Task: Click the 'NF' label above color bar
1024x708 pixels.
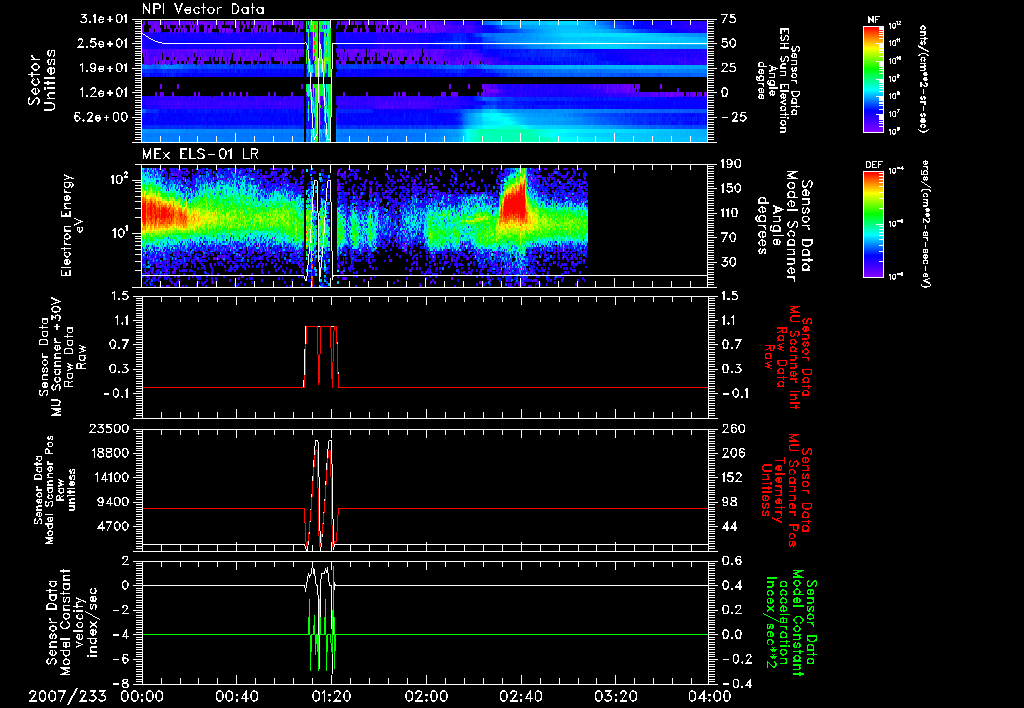Action: coord(874,20)
